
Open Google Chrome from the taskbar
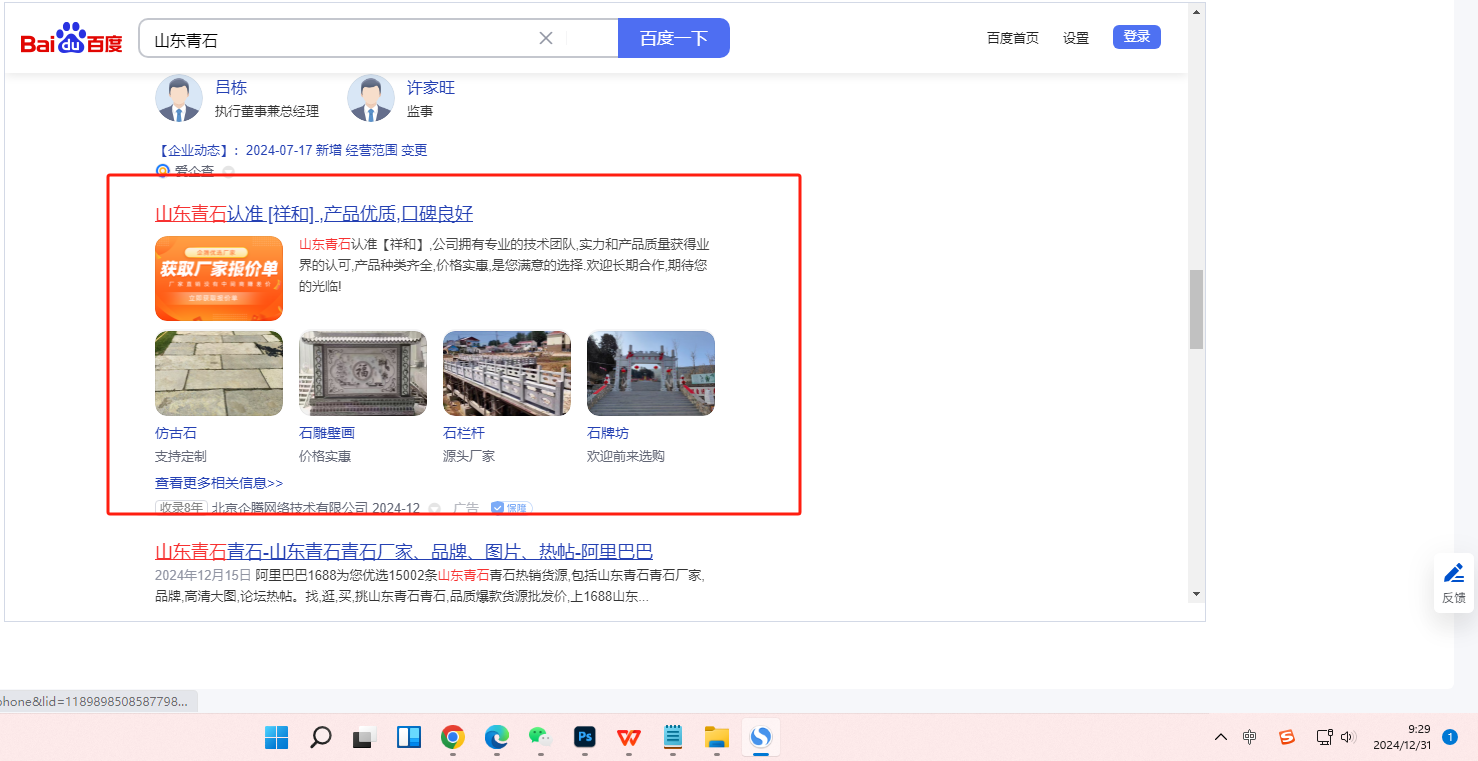tap(453, 738)
